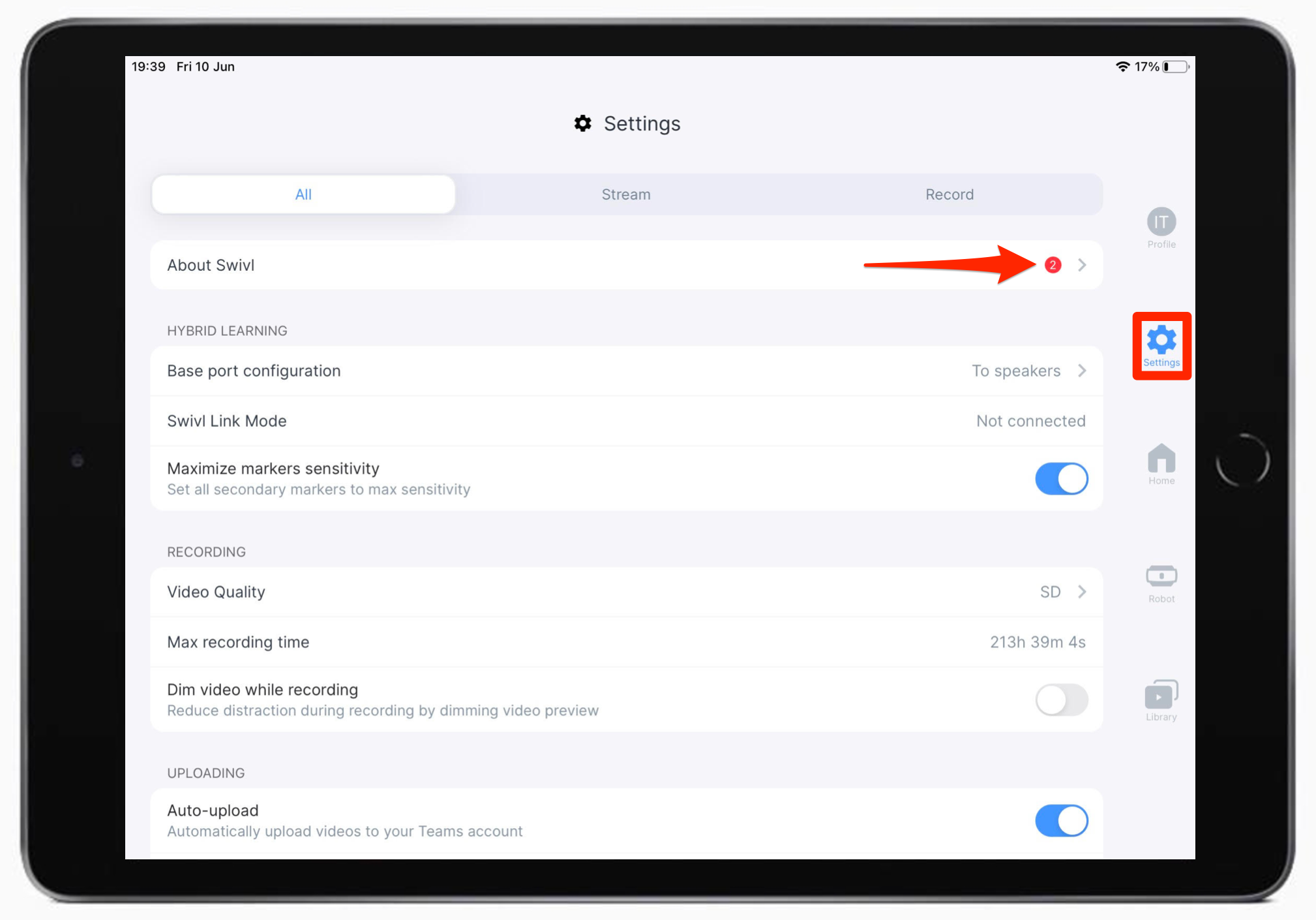Open Swivl Link Mode connection

coord(627,419)
